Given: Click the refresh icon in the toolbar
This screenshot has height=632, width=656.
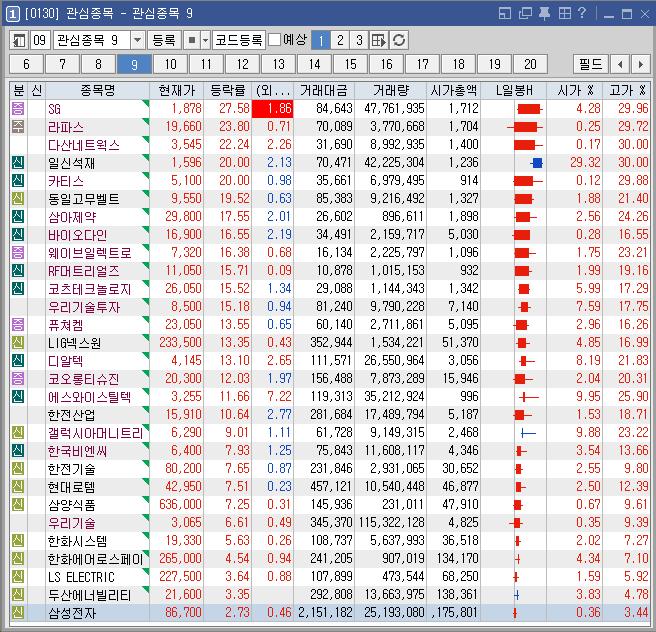Looking at the screenshot, I should [x=399, y=41].
